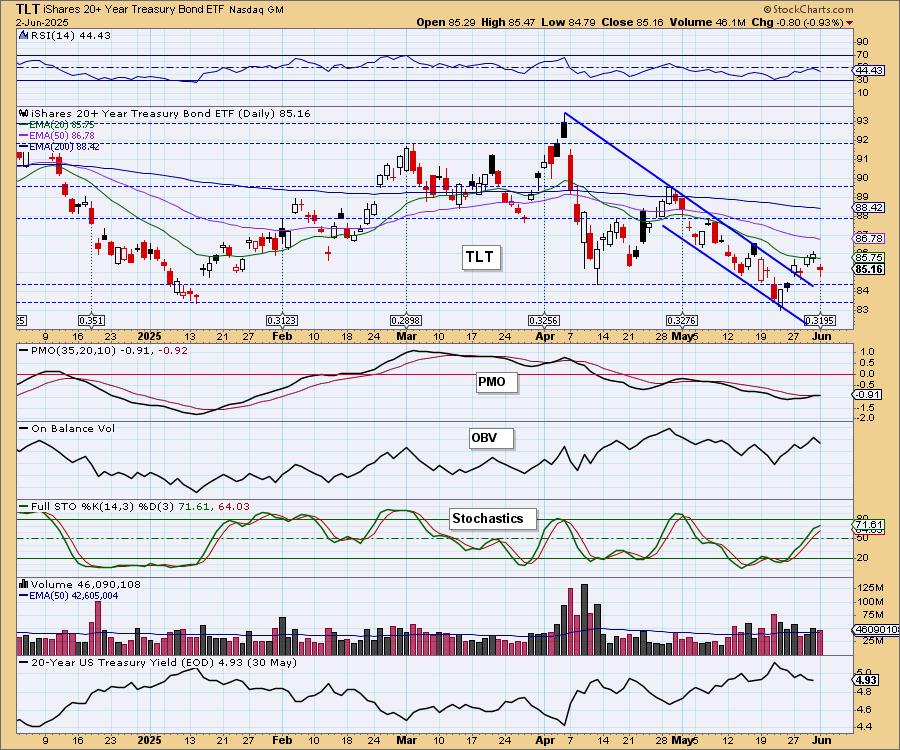Click the green line marker for EMA(20) 85.75

coord(24,125)
